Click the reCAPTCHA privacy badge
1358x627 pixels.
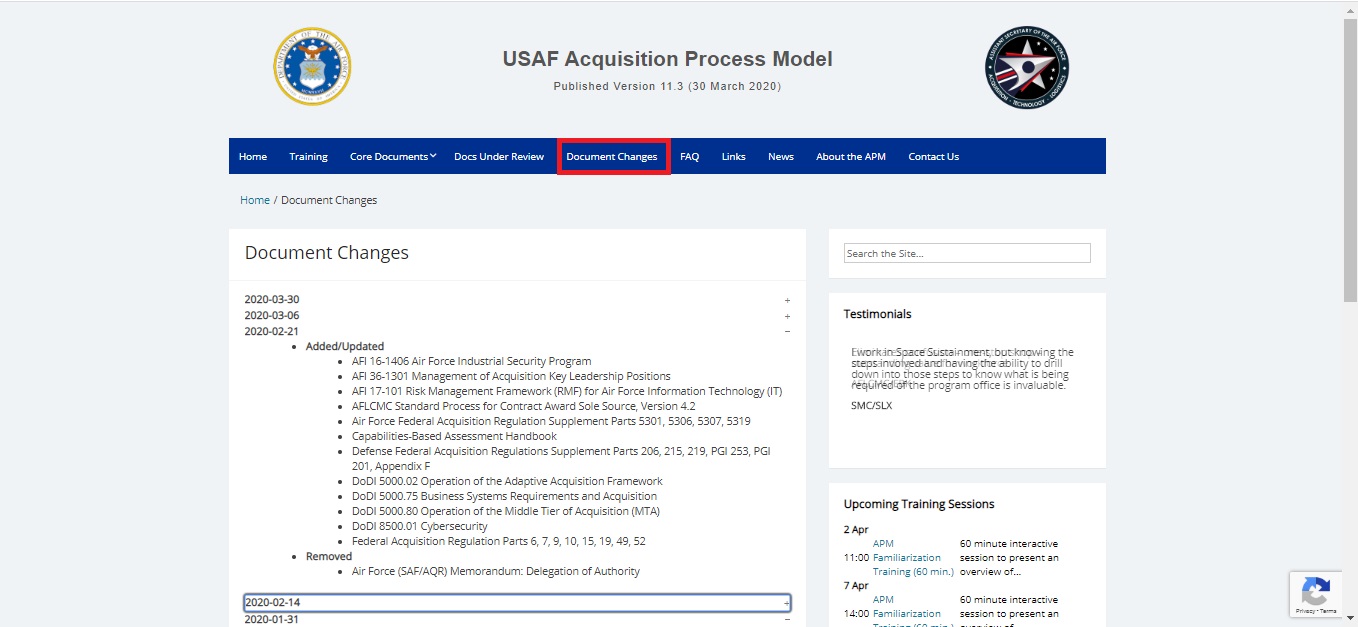pyautogui.click(x=1316, y=594)
